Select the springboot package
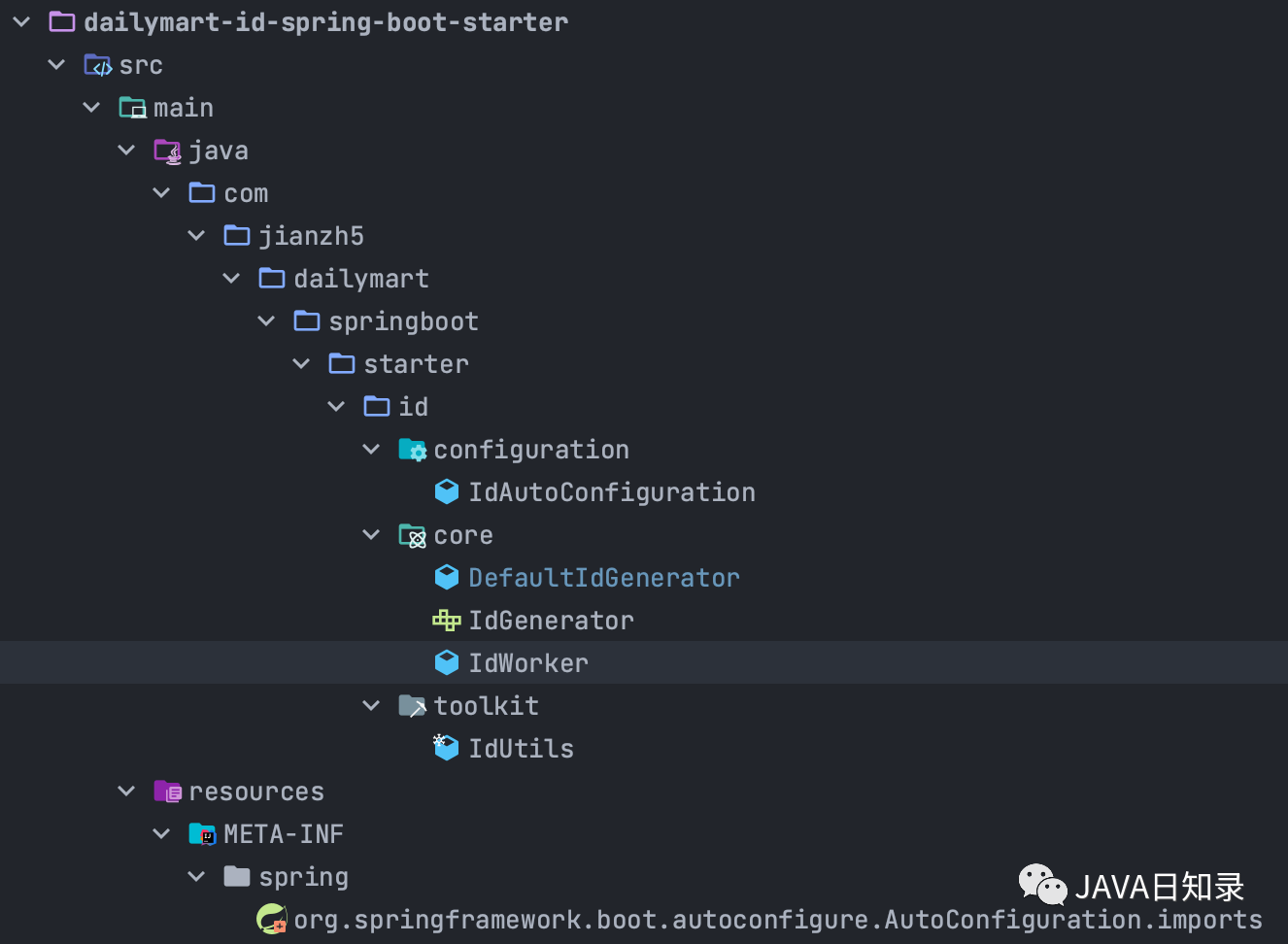The width and height of the screenshot is (1288, 944). click(x=403, y=321)
